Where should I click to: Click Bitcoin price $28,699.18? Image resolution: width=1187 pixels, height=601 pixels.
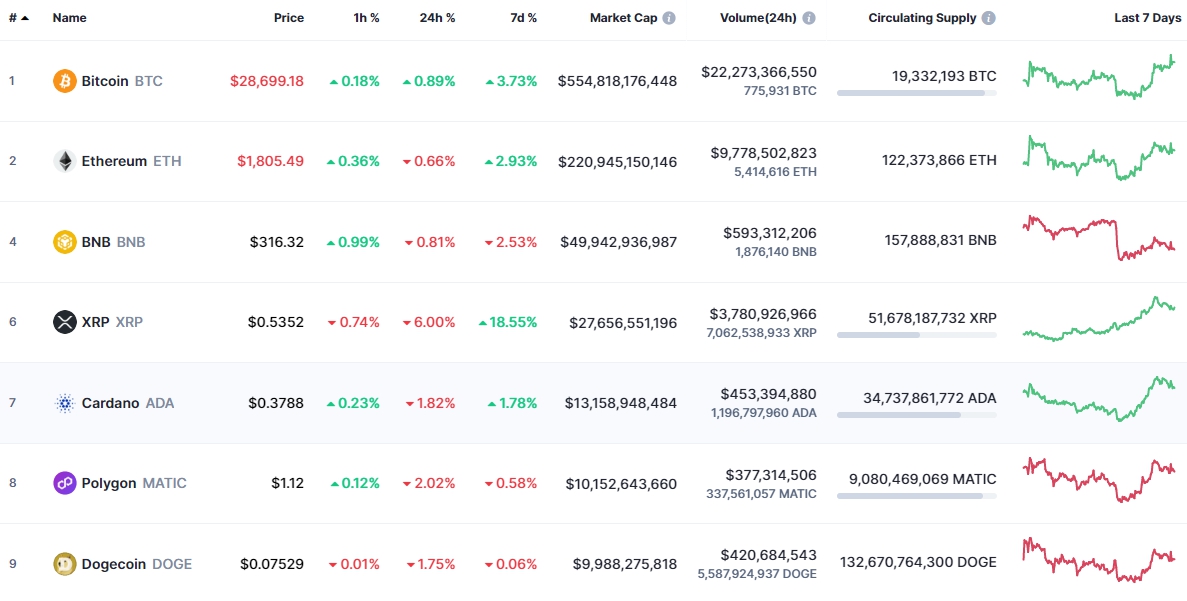click(267, 81)
